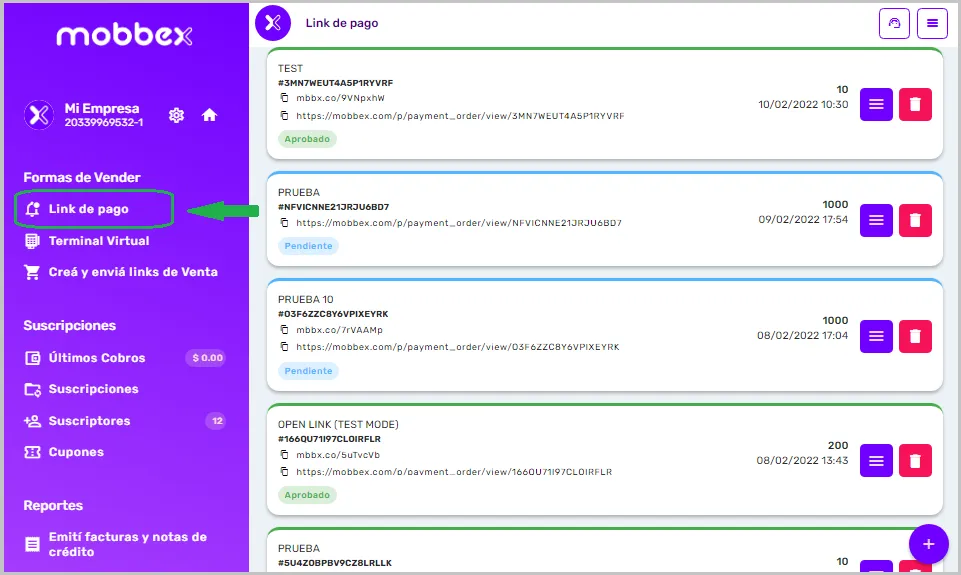This screenshot has width=961, height=575.
Task: Click the Mi Empresa X logo avatar
Action: tap(39, 115)
